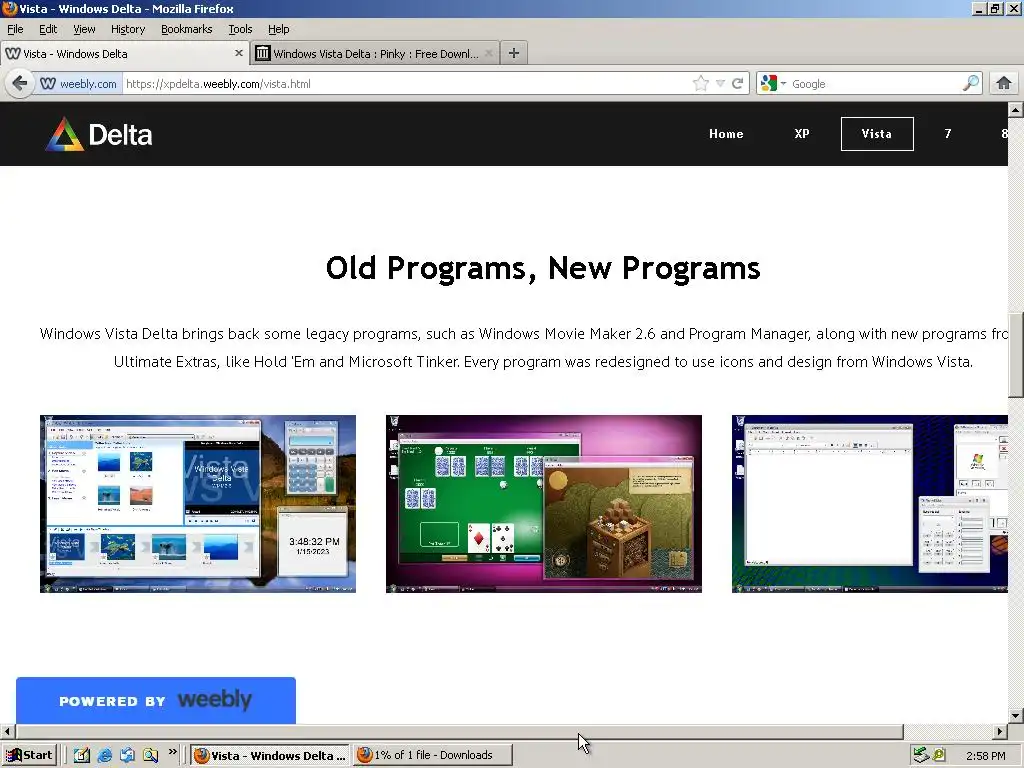Viewport: 1024px width, 768px height.
Task: Open the Movie Maker screenshot thumbnail
Action: pyautogui.click(x=198, y=504)
